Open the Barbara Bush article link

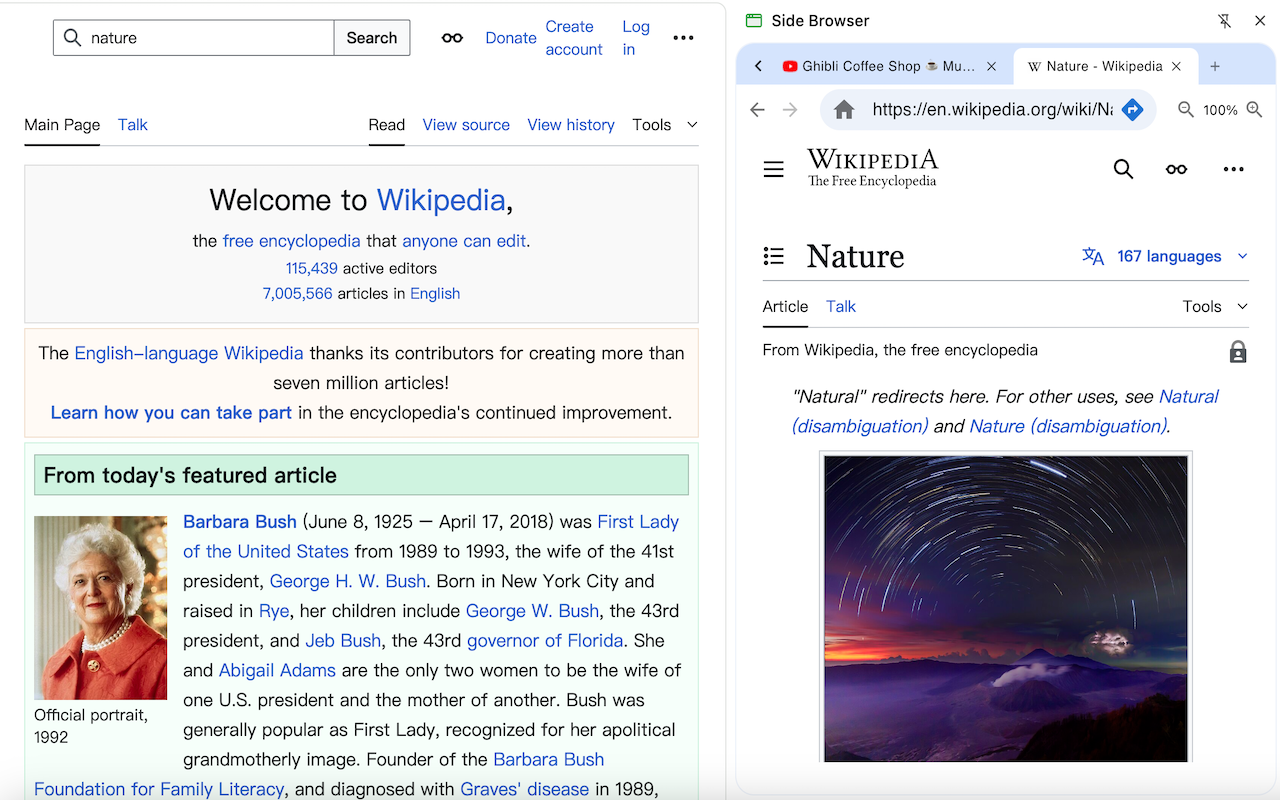point(239,521)
